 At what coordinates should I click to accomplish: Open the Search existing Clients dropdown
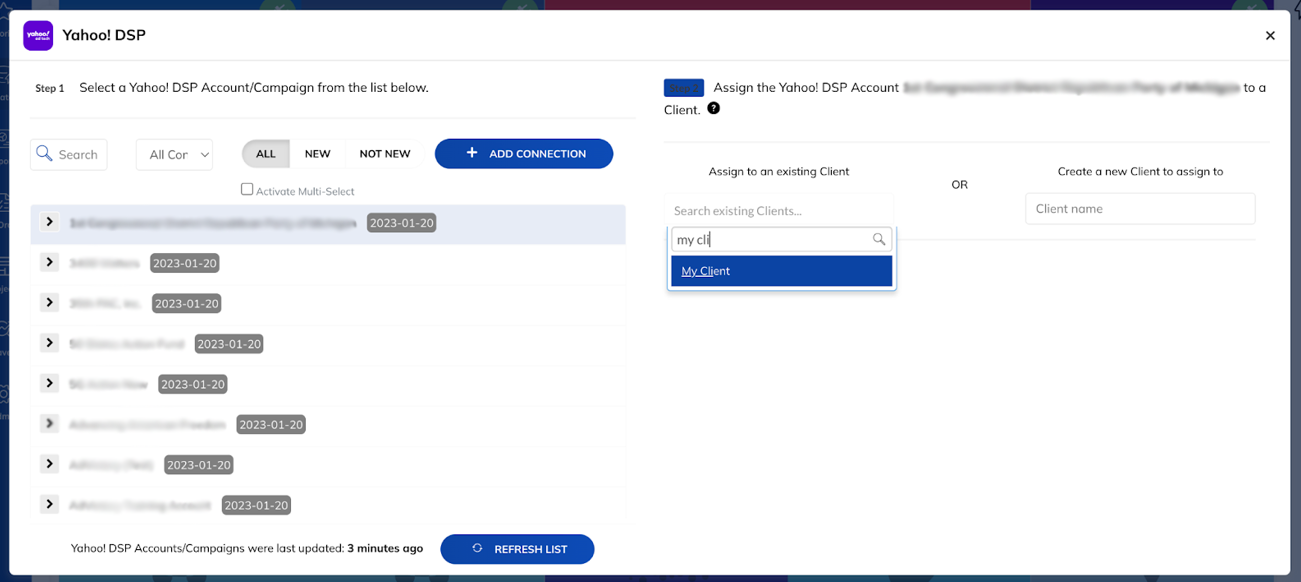780,210
